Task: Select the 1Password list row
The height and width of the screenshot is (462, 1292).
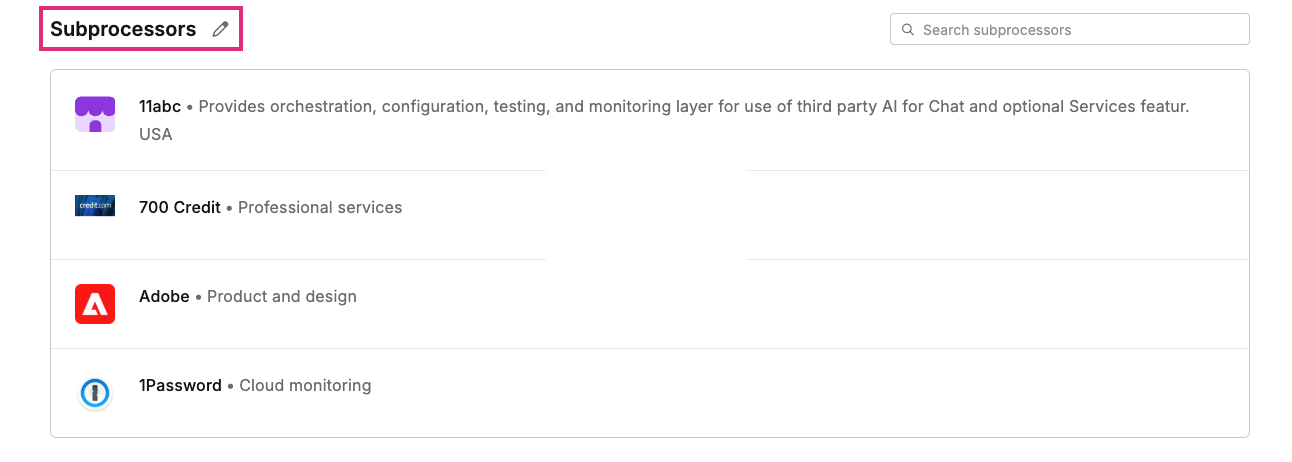Action: click(x=650, y=393)
